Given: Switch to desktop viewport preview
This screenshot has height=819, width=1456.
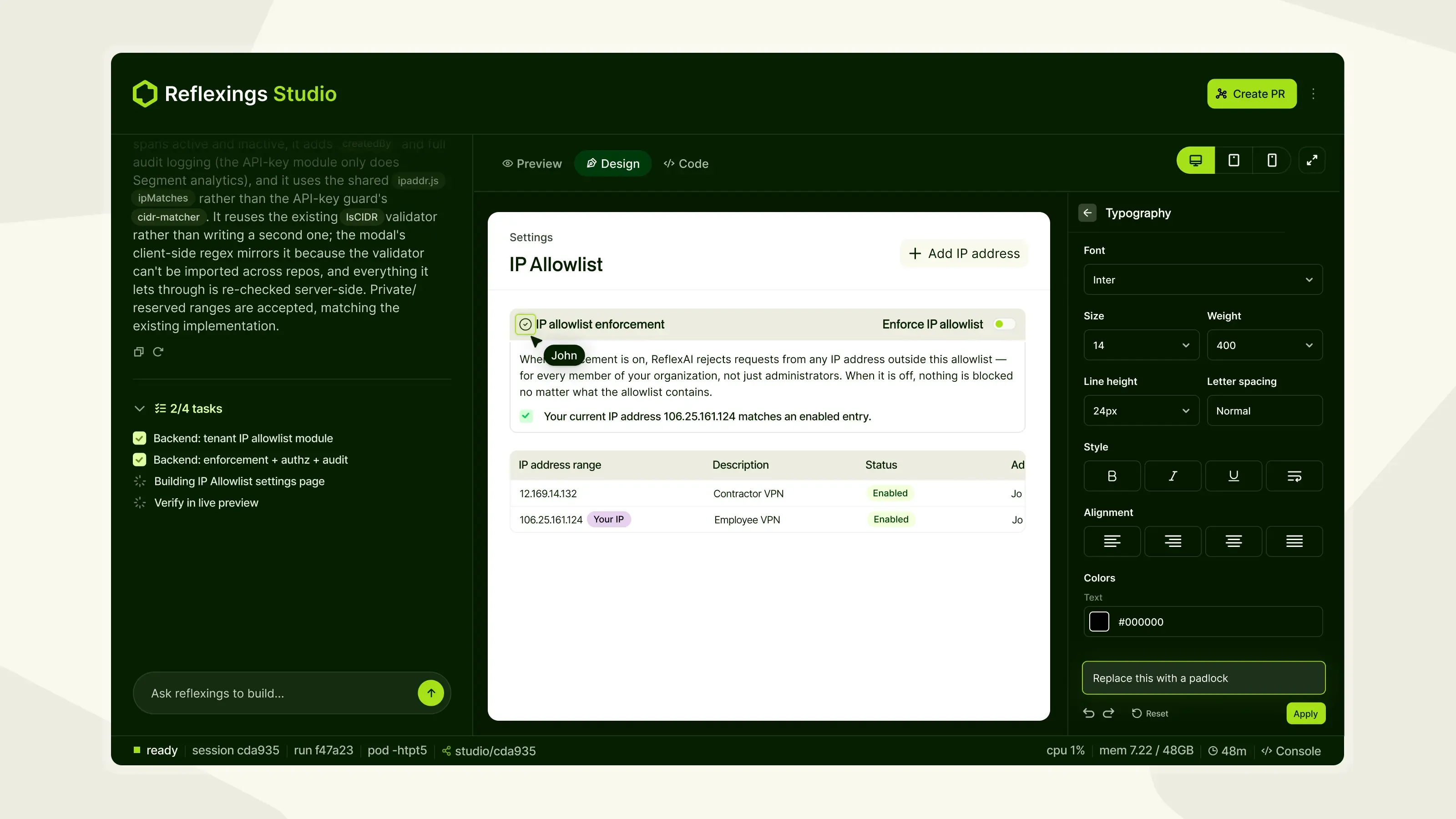Looking at the screenshot, I should point(1195,161).
